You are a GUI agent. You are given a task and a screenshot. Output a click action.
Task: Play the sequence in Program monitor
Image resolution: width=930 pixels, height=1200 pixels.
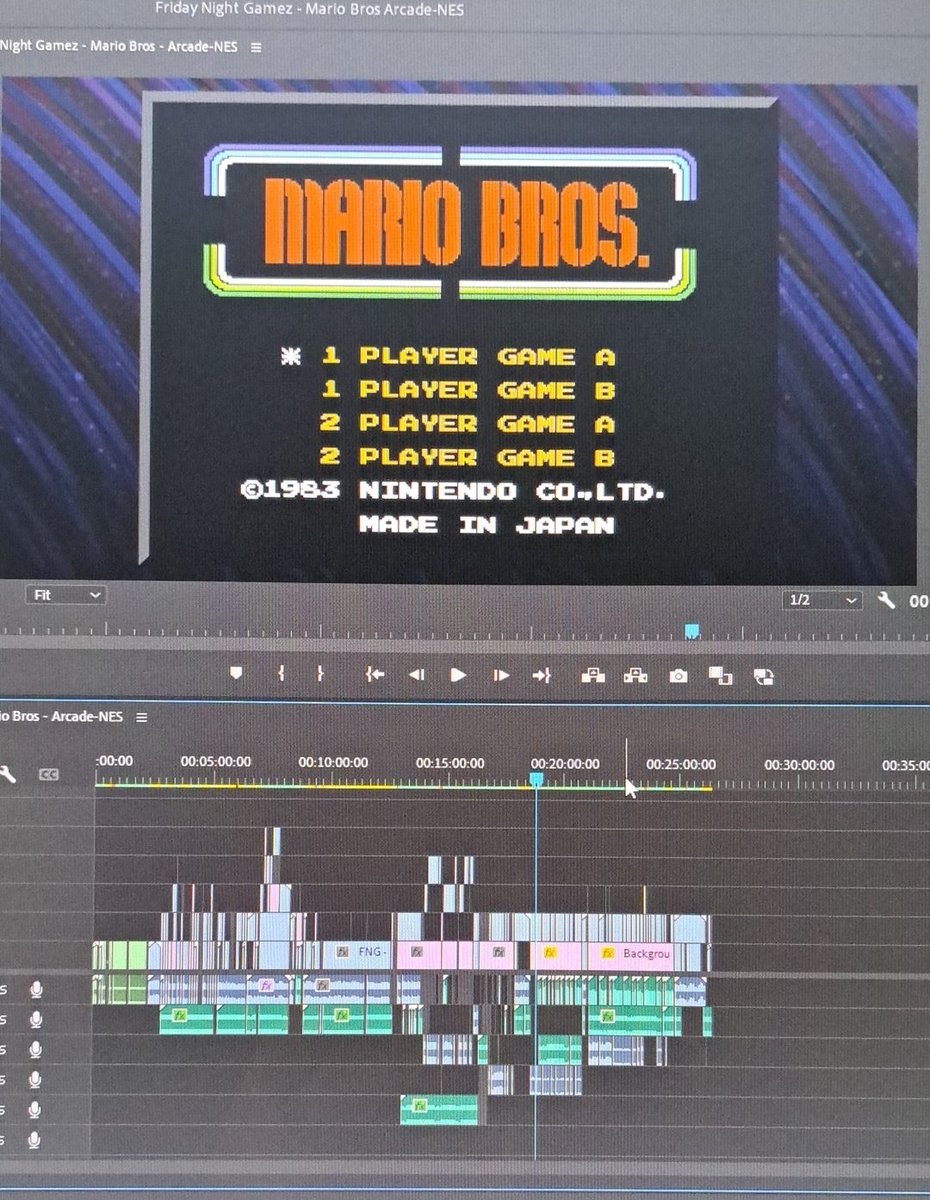click(458, 675)
